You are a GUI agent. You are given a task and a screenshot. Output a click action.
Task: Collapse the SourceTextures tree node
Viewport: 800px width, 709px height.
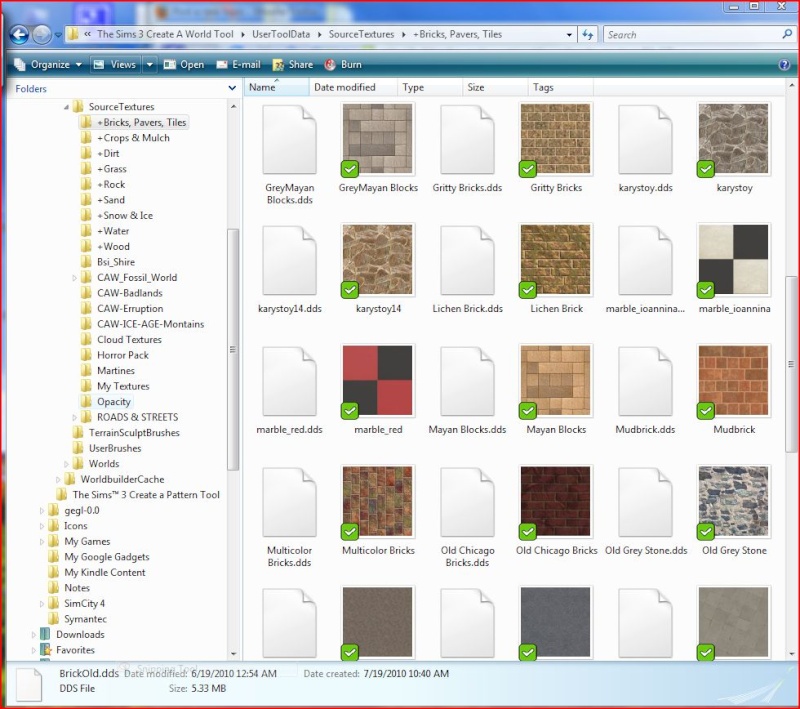[x=66, y=107]
